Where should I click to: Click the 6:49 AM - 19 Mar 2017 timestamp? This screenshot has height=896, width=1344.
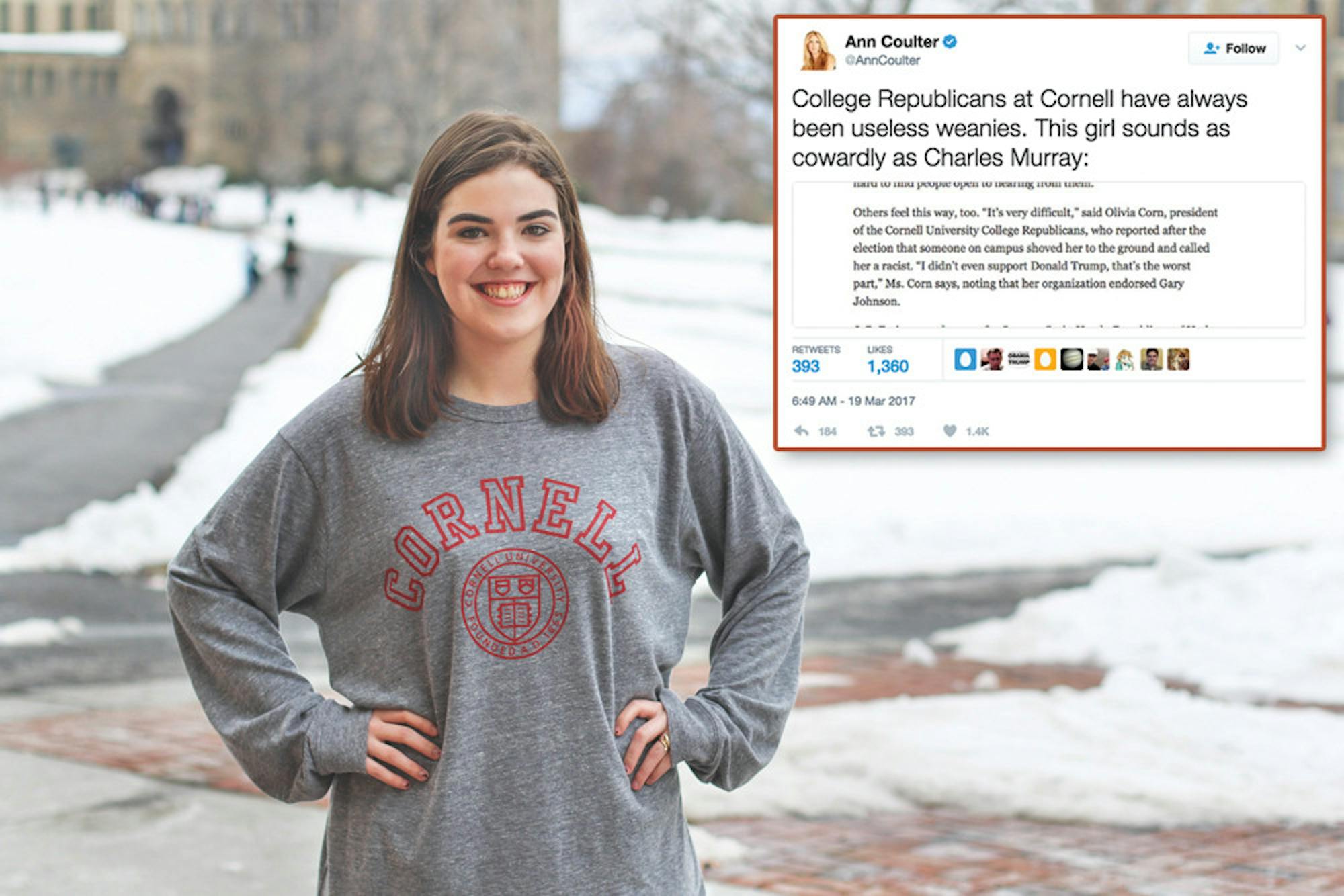853,401
